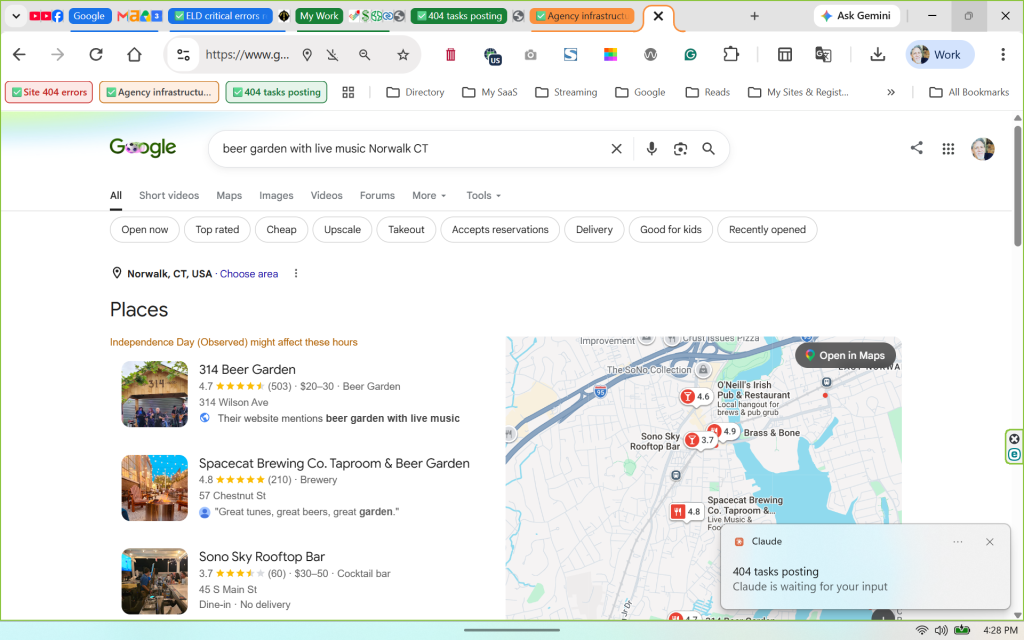The image size is (1024, 640).
Task: Click the red trash can extension
Action: pos(451,55)
